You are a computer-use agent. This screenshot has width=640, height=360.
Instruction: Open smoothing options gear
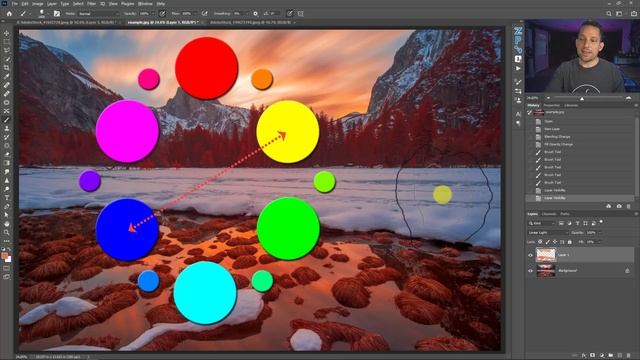point(256,13)
